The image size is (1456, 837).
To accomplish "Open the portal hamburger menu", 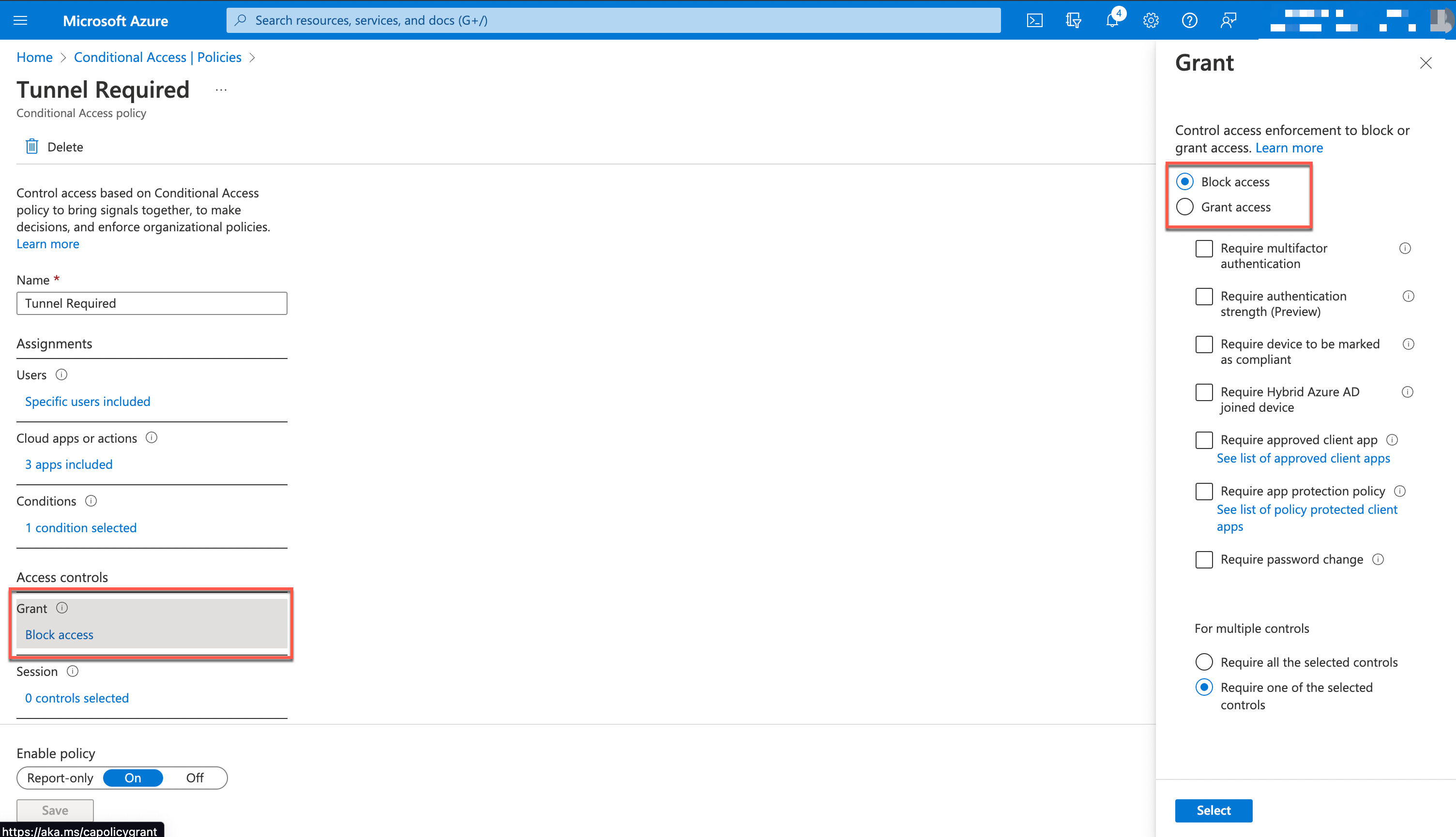I will pyautogui.click(x=19, y=20).
